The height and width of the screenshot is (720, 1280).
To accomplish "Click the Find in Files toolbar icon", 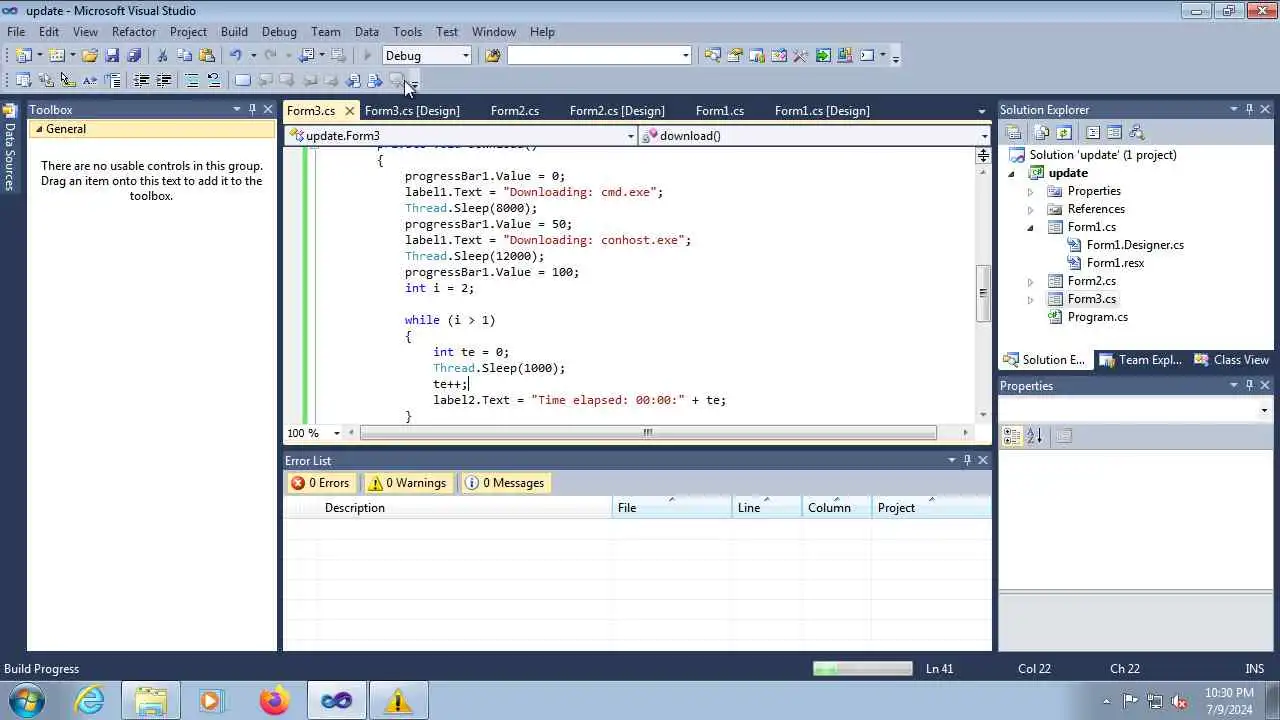I will coord(492,56).
